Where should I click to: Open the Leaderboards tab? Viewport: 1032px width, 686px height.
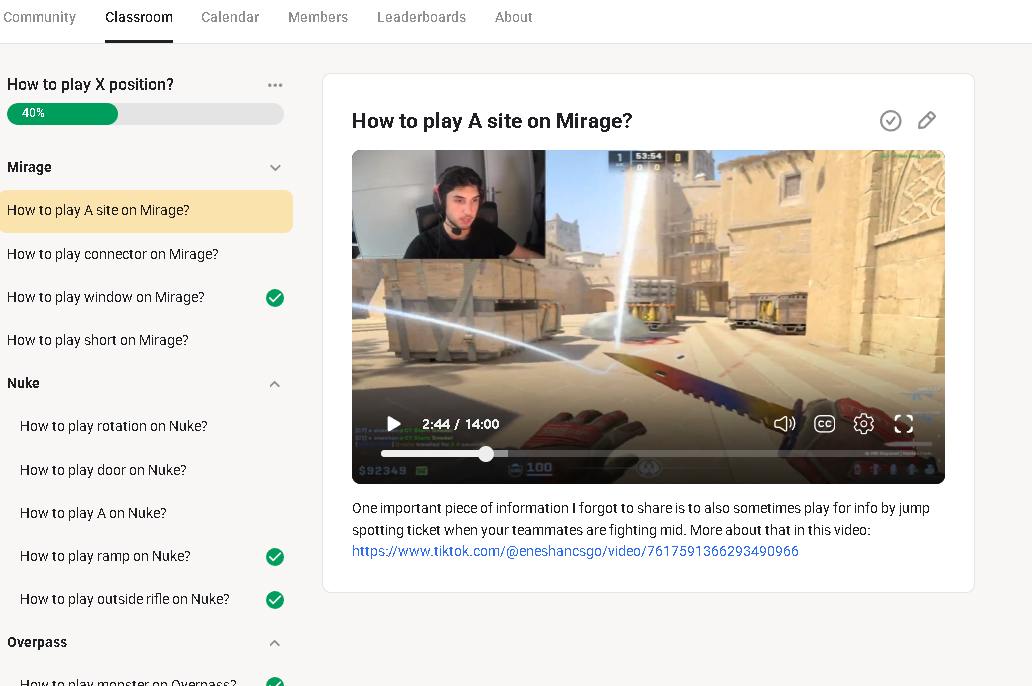click(421, 17)
